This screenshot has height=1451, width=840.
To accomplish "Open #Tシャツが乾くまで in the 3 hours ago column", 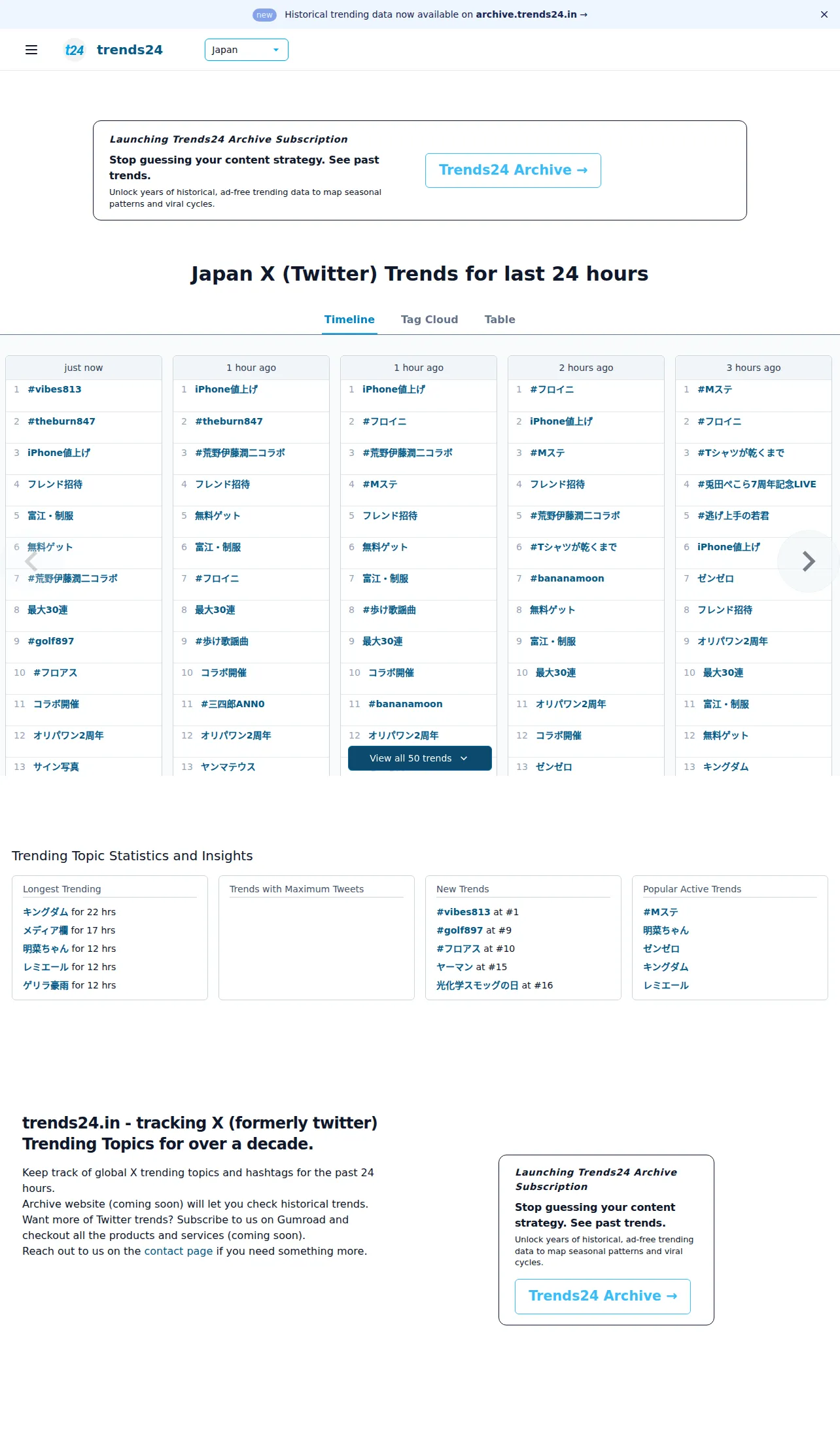I will tap(741, 453).
